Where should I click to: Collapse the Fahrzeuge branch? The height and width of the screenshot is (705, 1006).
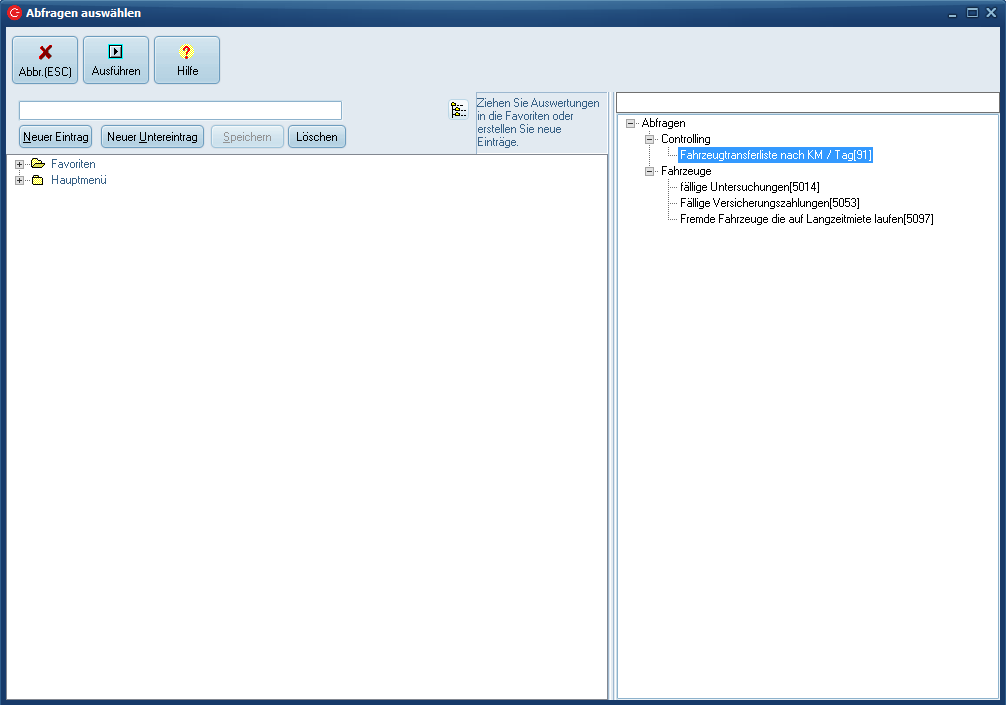click(649, 172)
